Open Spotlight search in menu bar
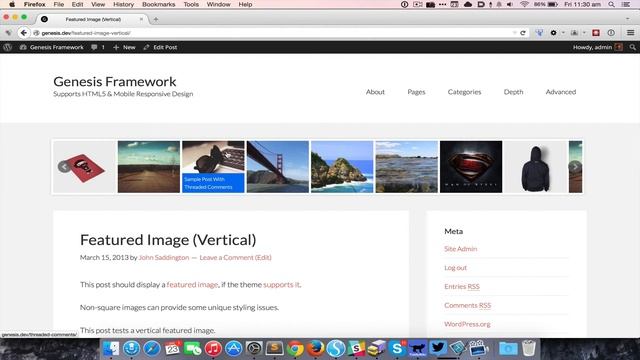Screen dimensions: 640x360 click(x=611, y=4)
